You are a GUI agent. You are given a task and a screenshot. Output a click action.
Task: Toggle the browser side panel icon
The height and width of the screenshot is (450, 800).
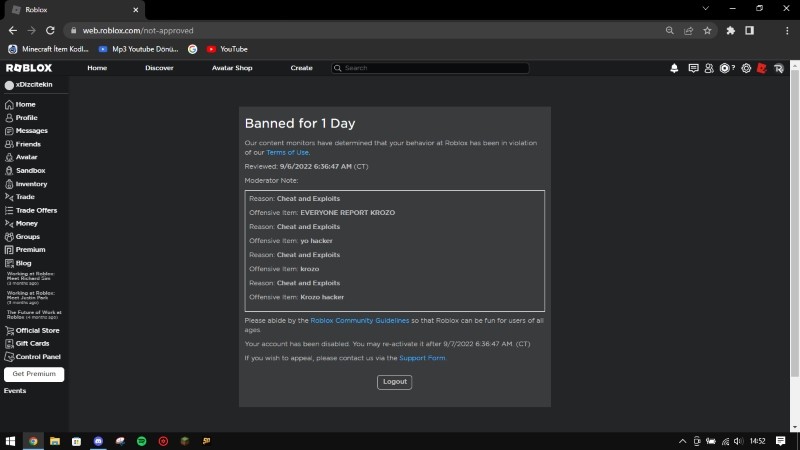pos(749,31)
